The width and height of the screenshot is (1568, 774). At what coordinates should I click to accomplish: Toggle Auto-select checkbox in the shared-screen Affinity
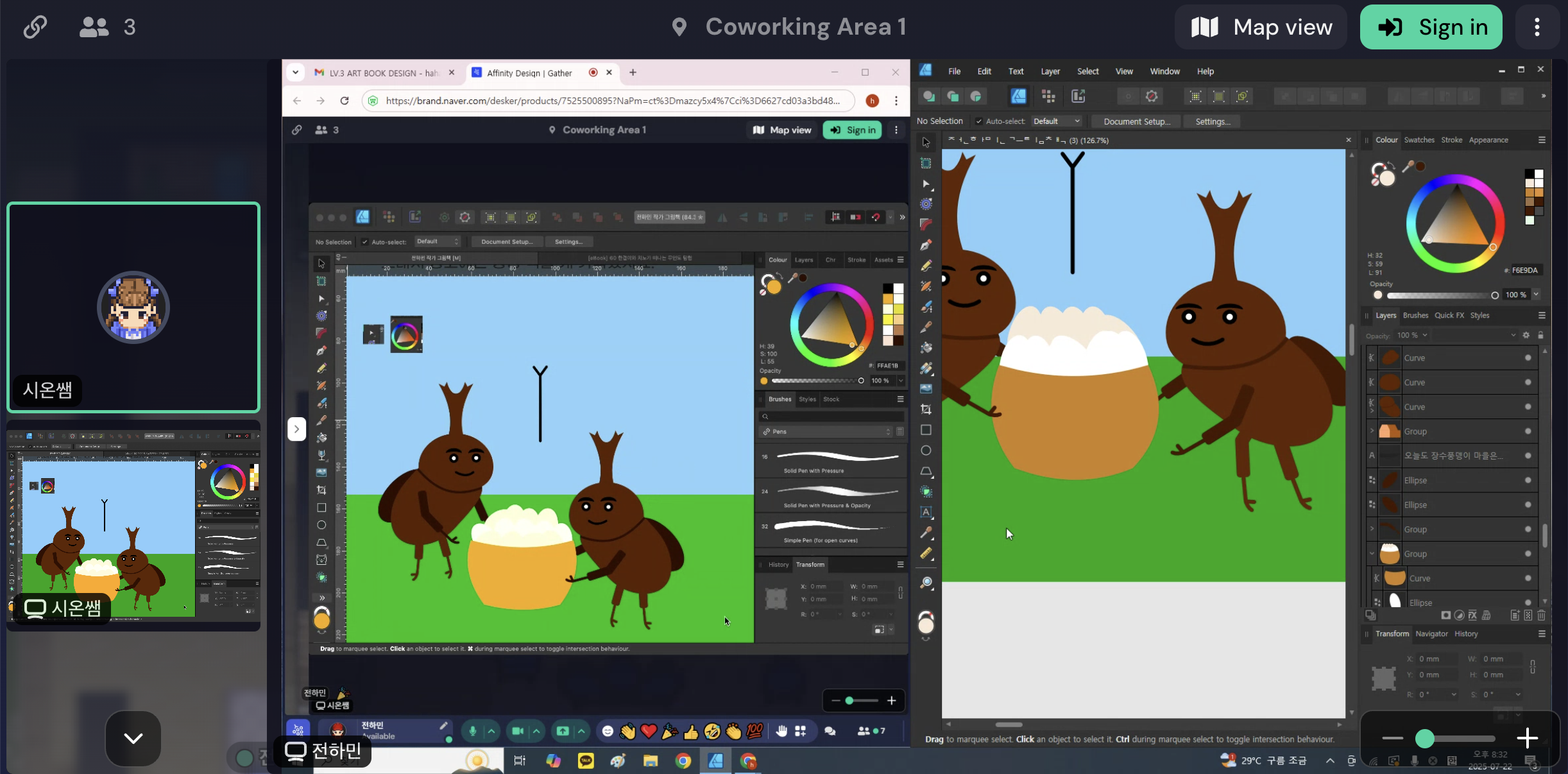tap(364, 242)
